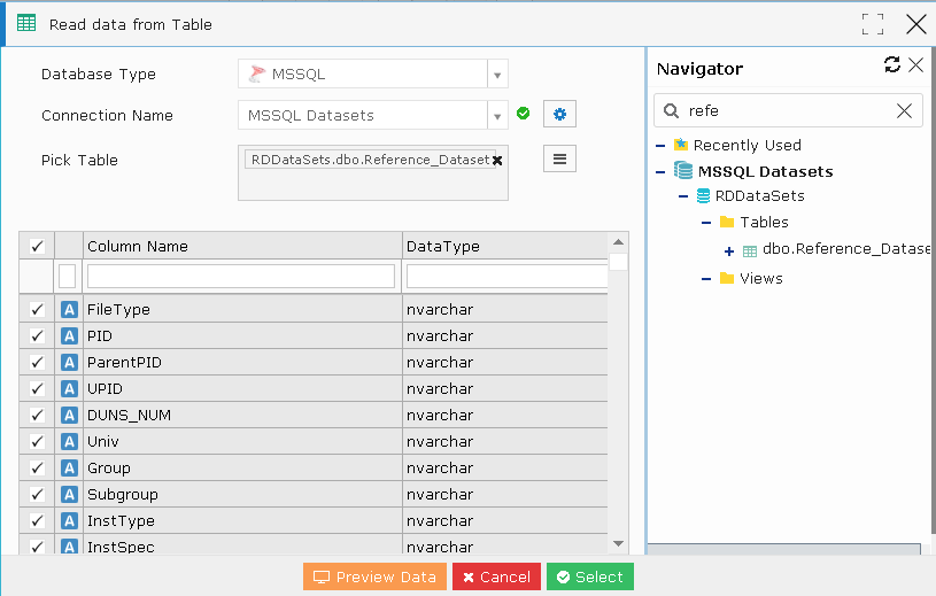Screen dimensions: 936x596
Task: Click the text type icon for Univ
Action: point(69,441)
